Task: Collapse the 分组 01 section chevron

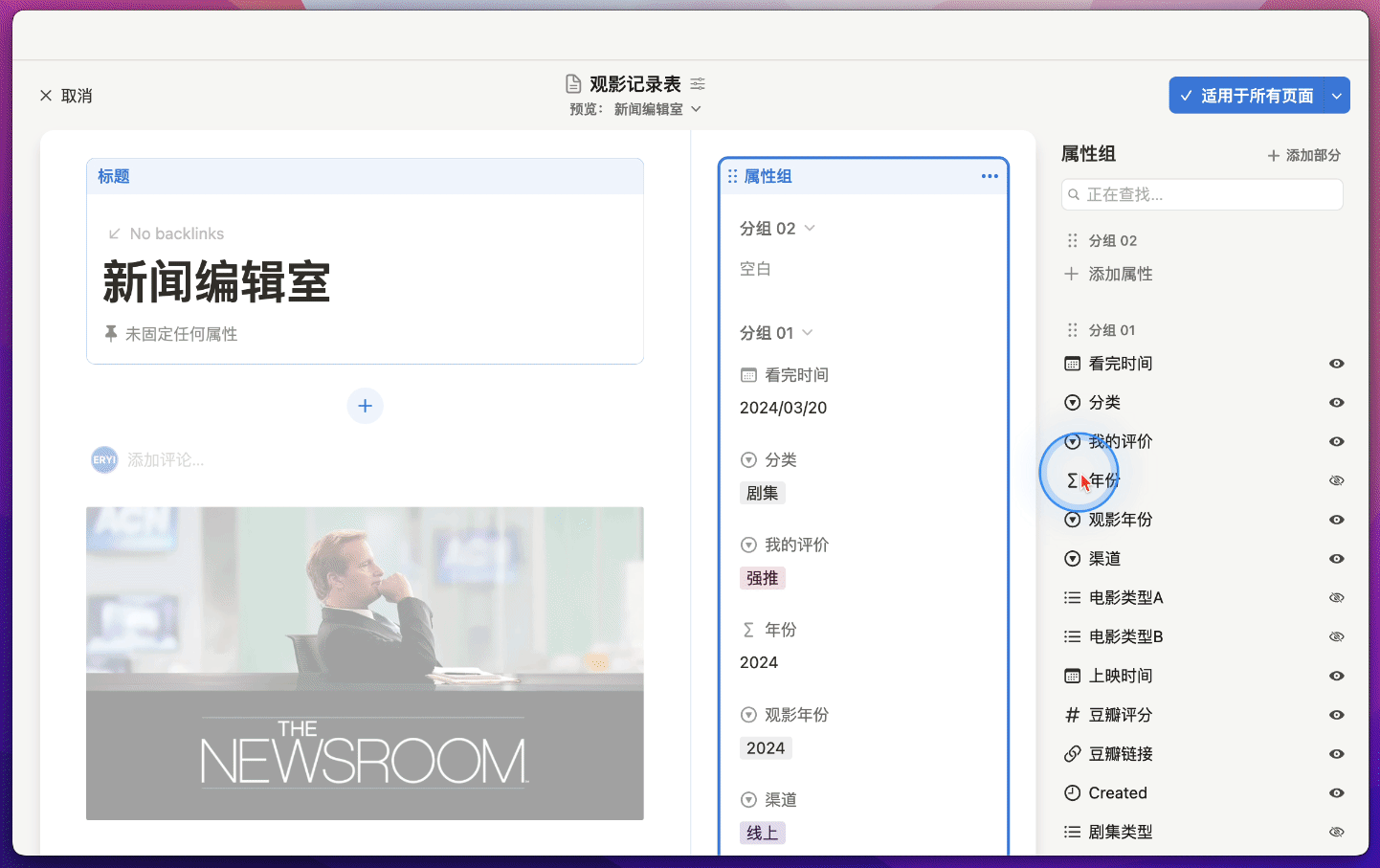Action: coord(808,333)
